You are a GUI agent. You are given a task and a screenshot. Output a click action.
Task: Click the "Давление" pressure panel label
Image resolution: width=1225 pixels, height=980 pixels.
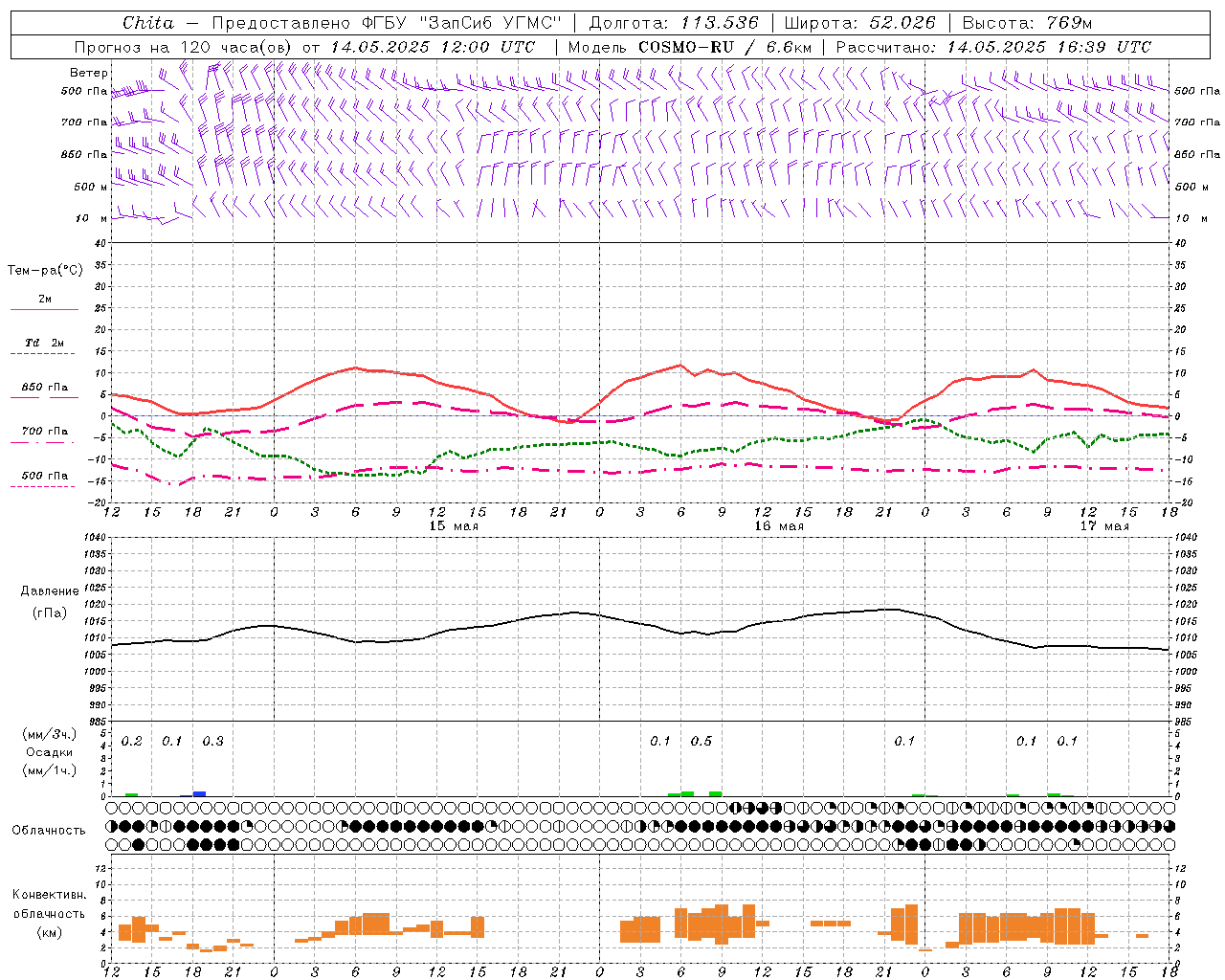(50, 591)
